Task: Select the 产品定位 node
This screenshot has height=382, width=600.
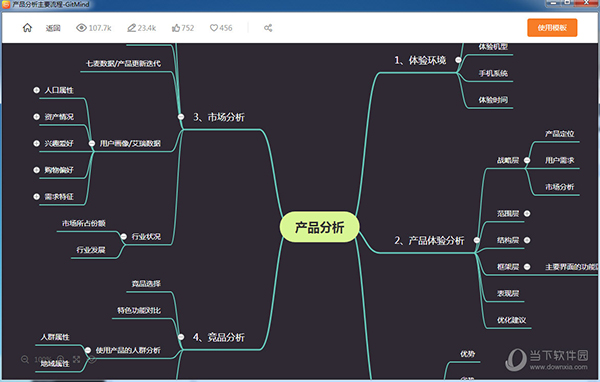Action: click(559, 134)
